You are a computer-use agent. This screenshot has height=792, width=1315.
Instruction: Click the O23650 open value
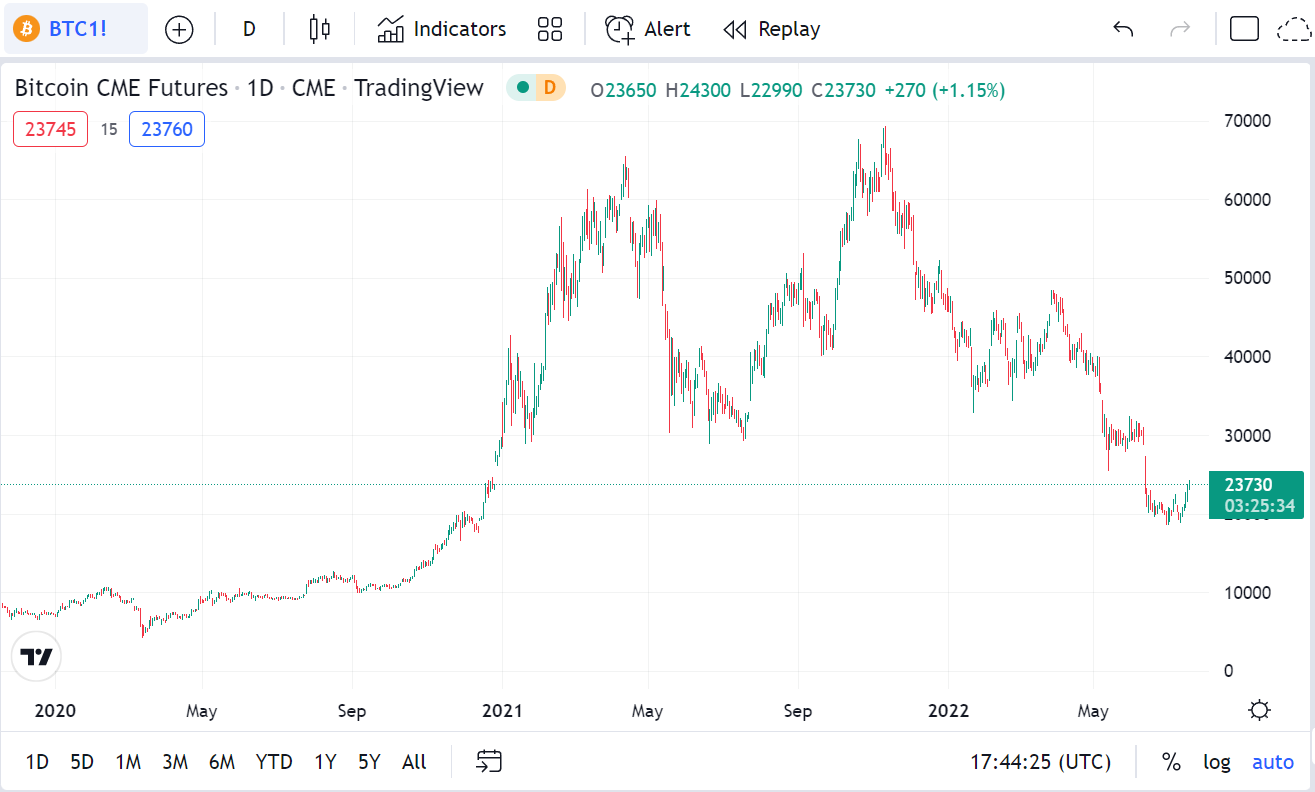[623, 90]
